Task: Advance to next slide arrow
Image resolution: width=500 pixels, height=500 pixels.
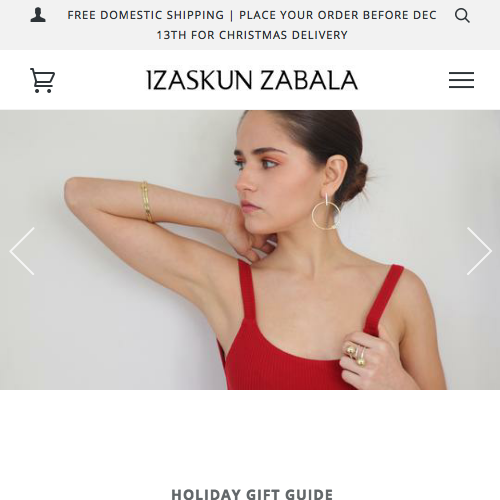Action: [479, 251]
